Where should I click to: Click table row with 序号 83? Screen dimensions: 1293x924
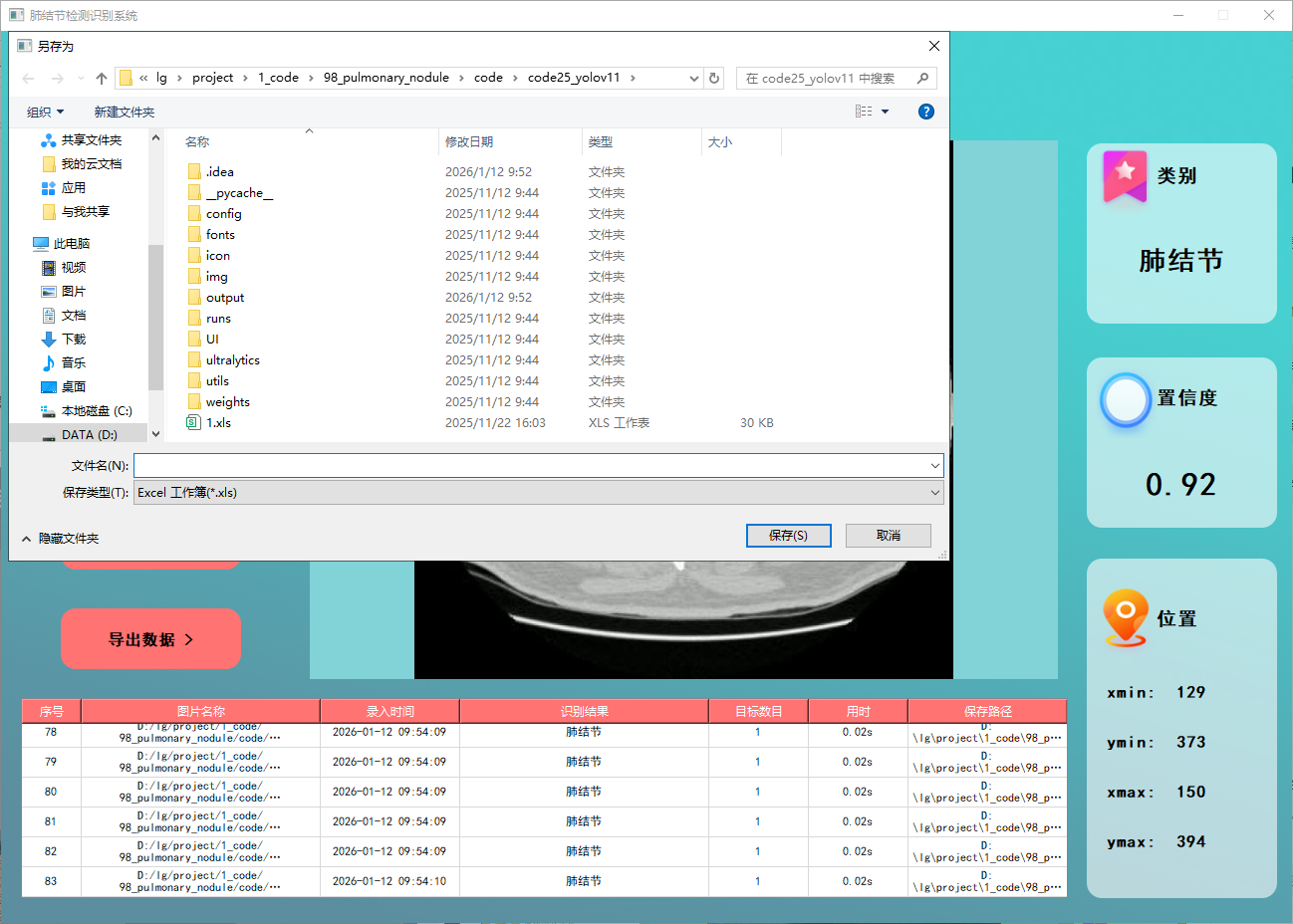544,881
